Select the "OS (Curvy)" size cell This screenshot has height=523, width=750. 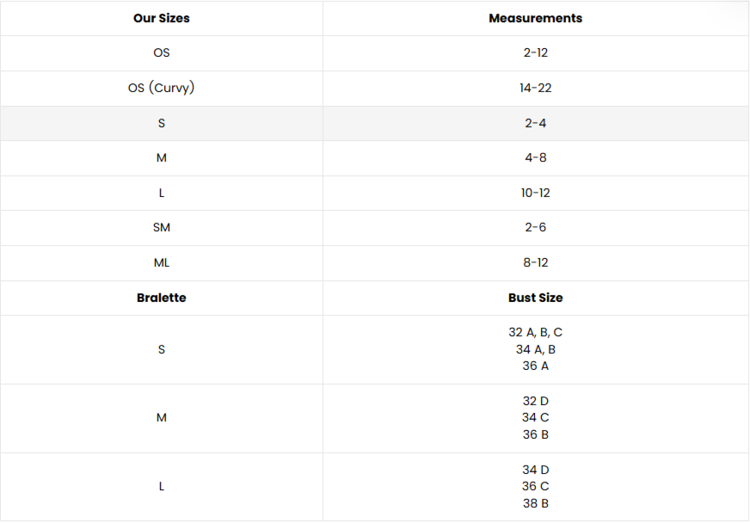point(161,88)
